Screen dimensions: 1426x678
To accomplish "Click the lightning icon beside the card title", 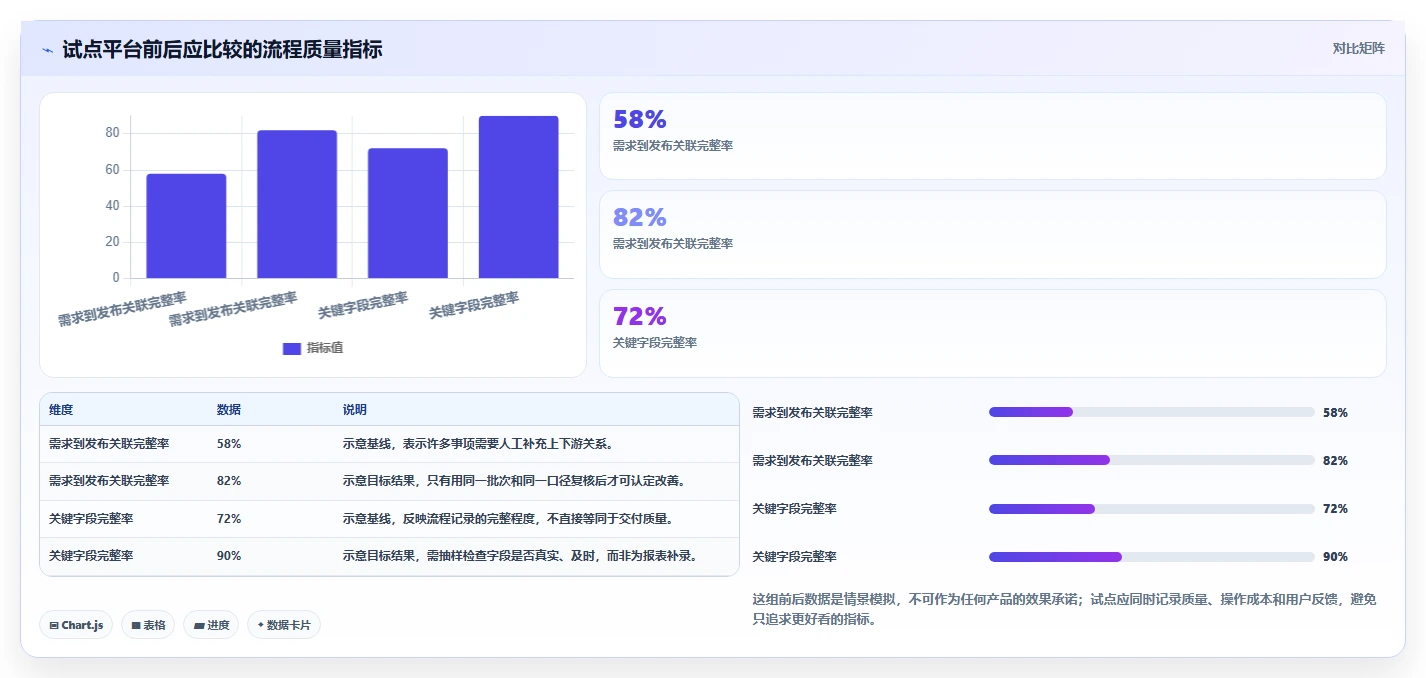I will [47, 49].
